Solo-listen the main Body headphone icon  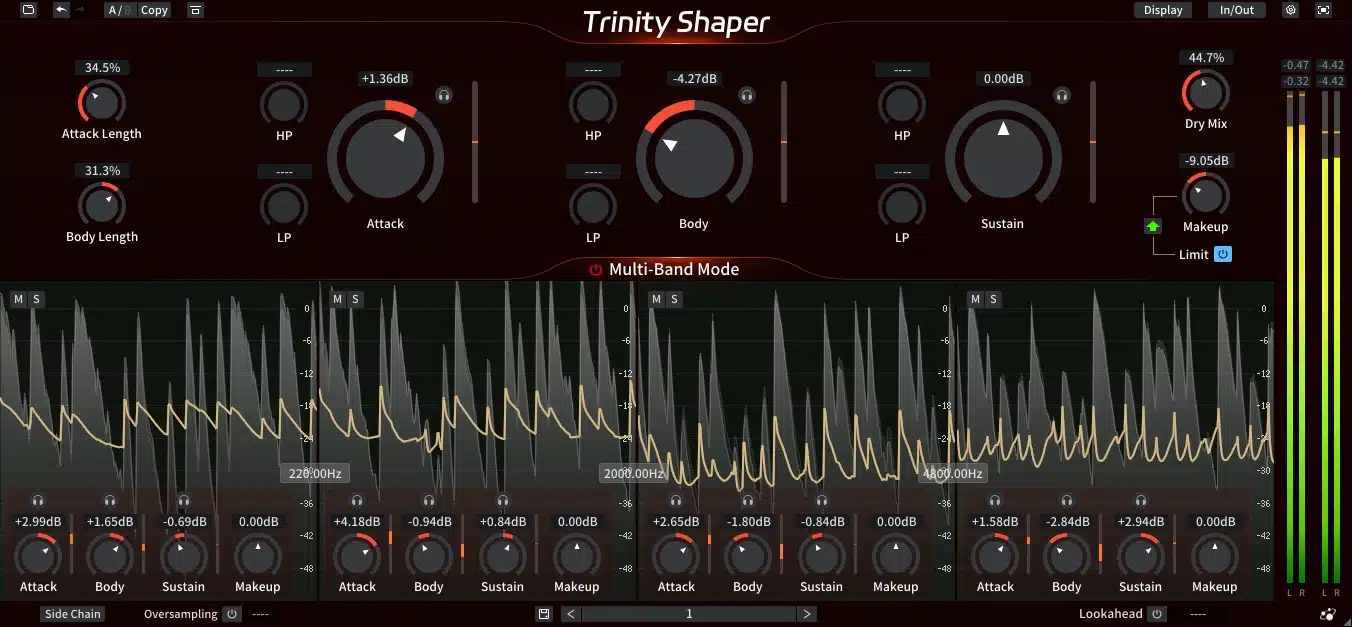(745, 95)
